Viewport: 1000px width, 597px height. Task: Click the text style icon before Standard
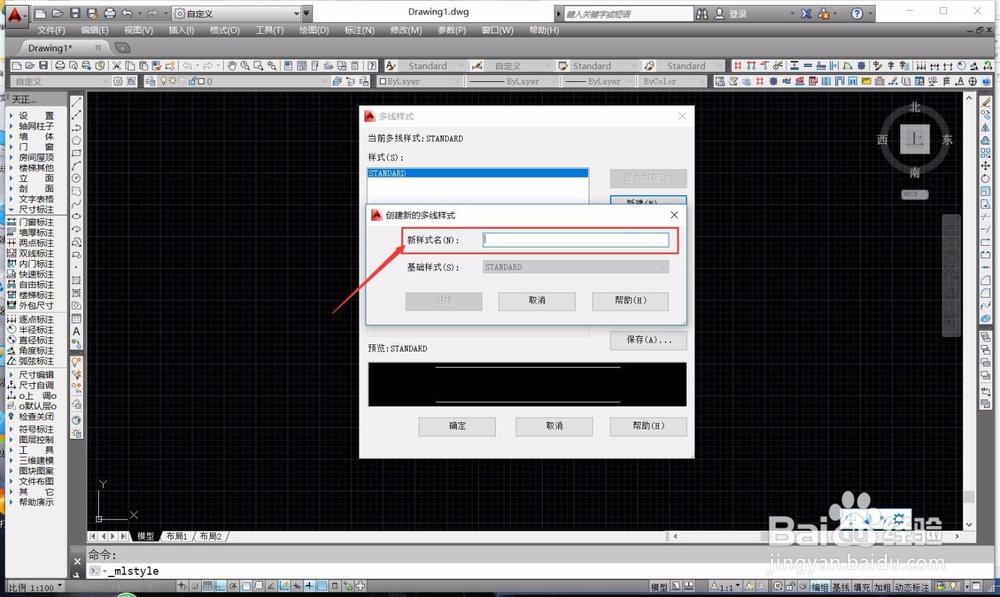[x=391, y=66]
